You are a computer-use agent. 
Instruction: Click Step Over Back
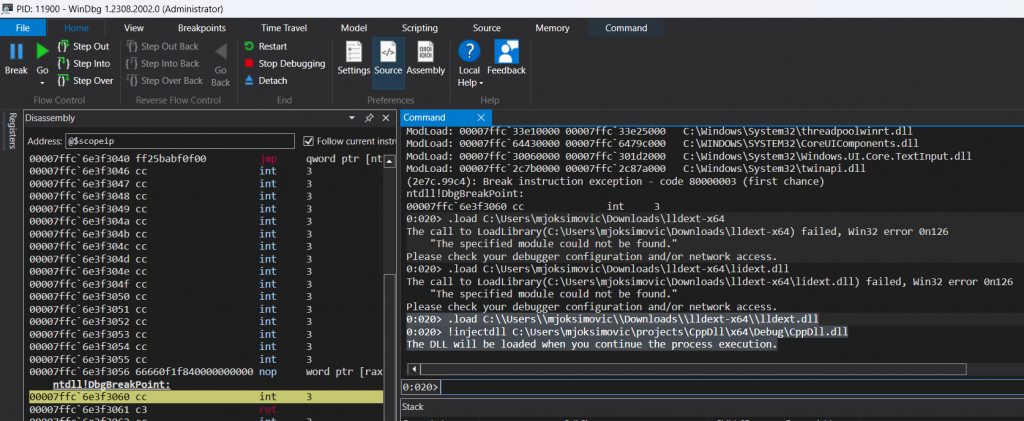point(164,80)
